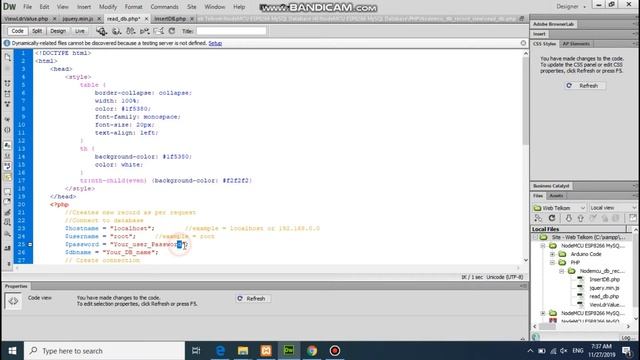This screenshot has height=360, width=640.
Task: Collapse the Site - Web Telkom root node
Action: [535, 237]
